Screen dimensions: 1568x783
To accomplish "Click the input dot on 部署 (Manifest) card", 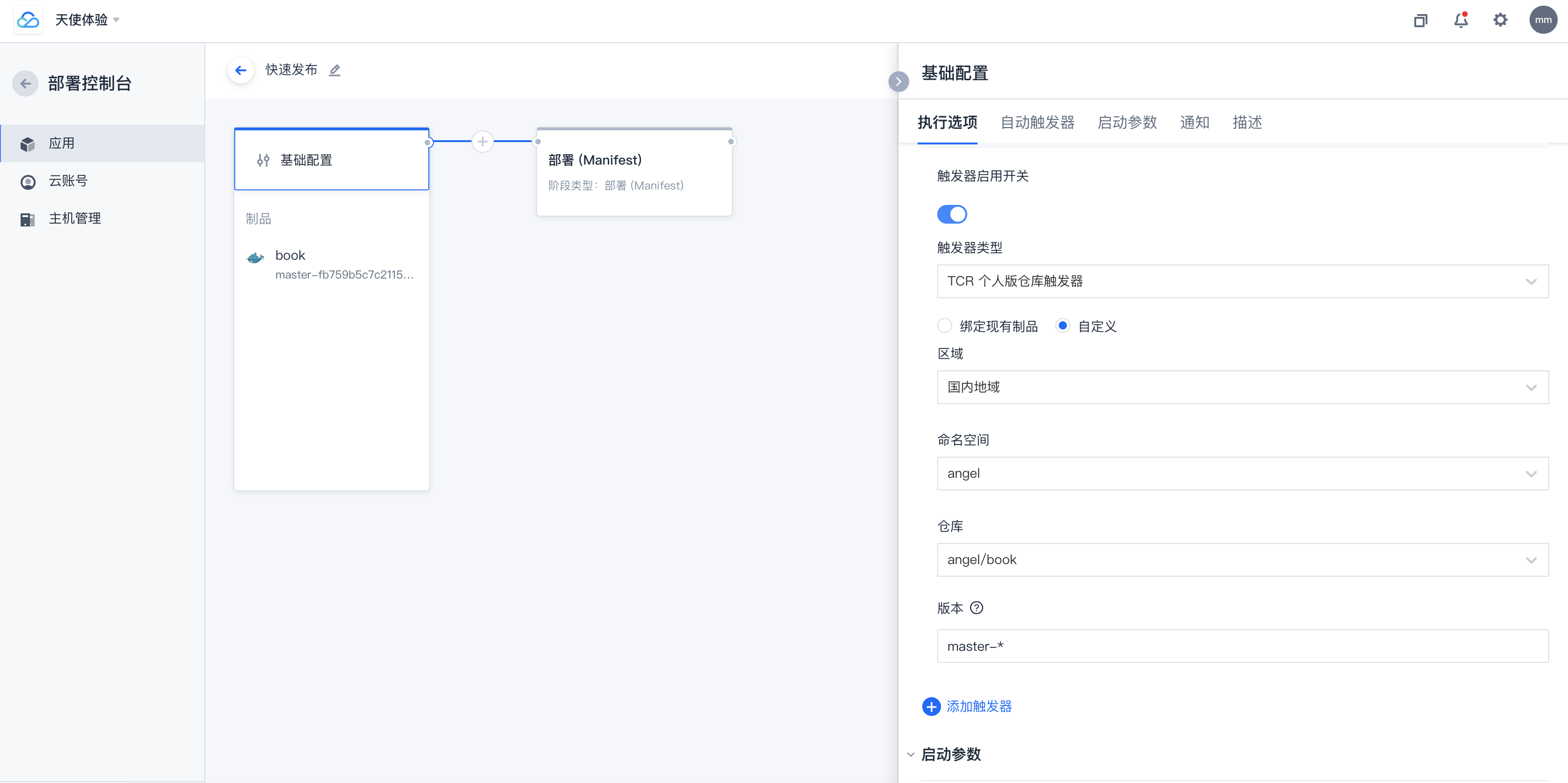I will tap(538, 142).
